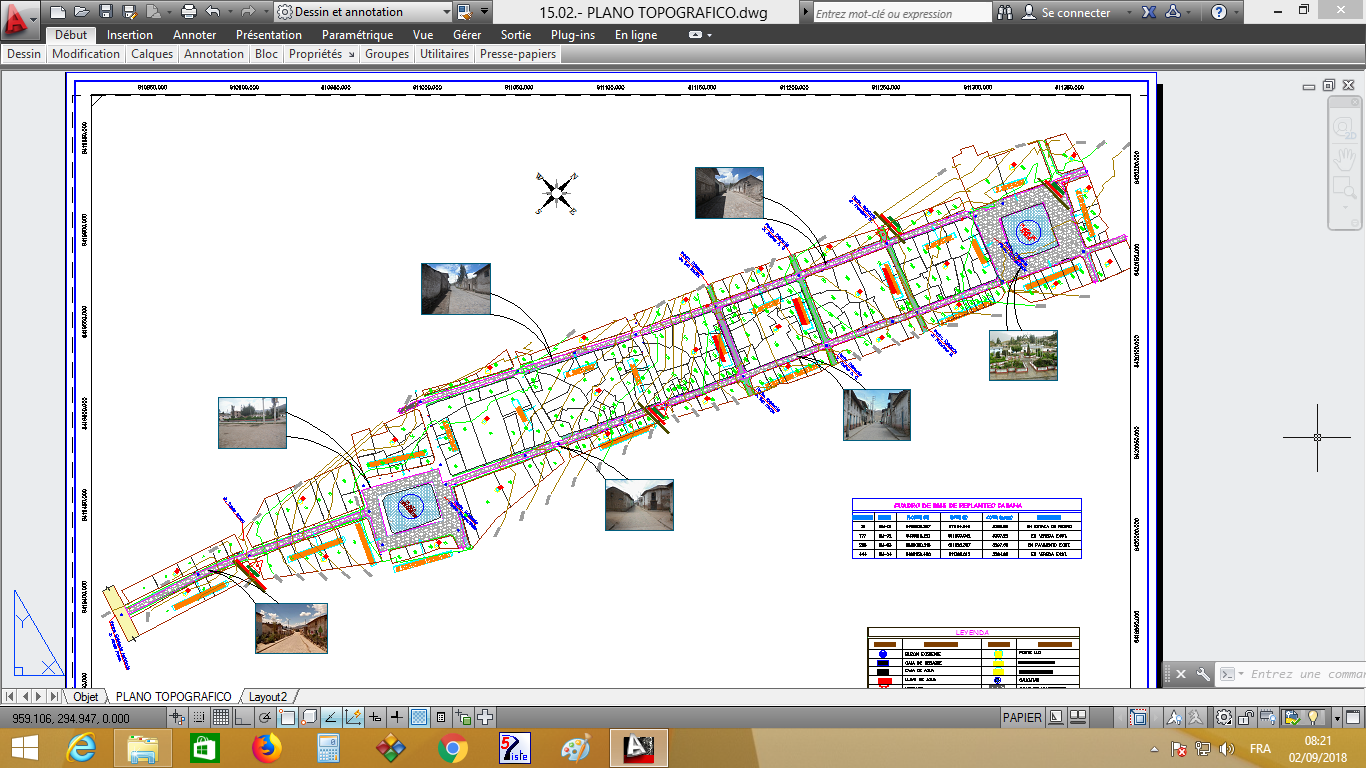
Task: Toggle grid display in the status bar
Action: 222,716
